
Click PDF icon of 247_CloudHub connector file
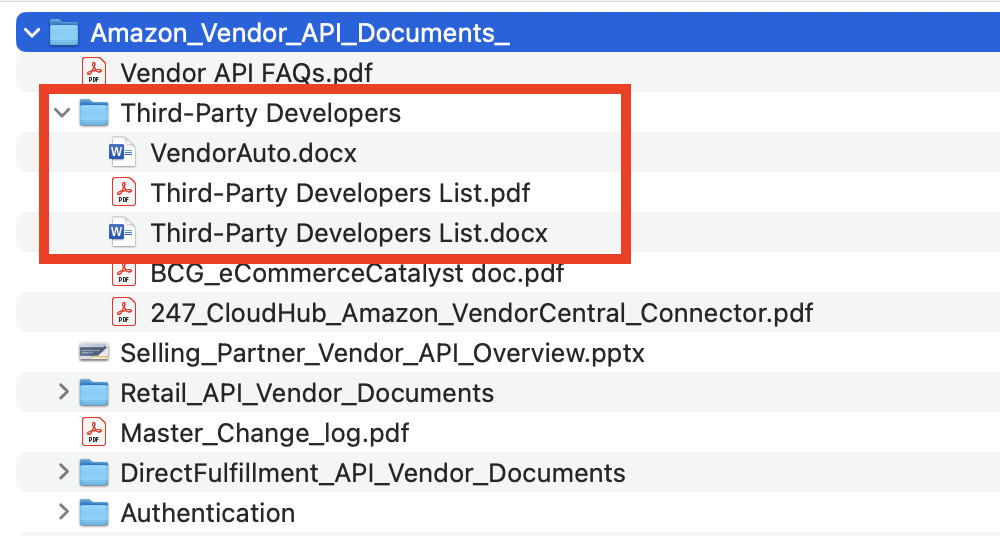pyautogui.click(x=124, y=312)
